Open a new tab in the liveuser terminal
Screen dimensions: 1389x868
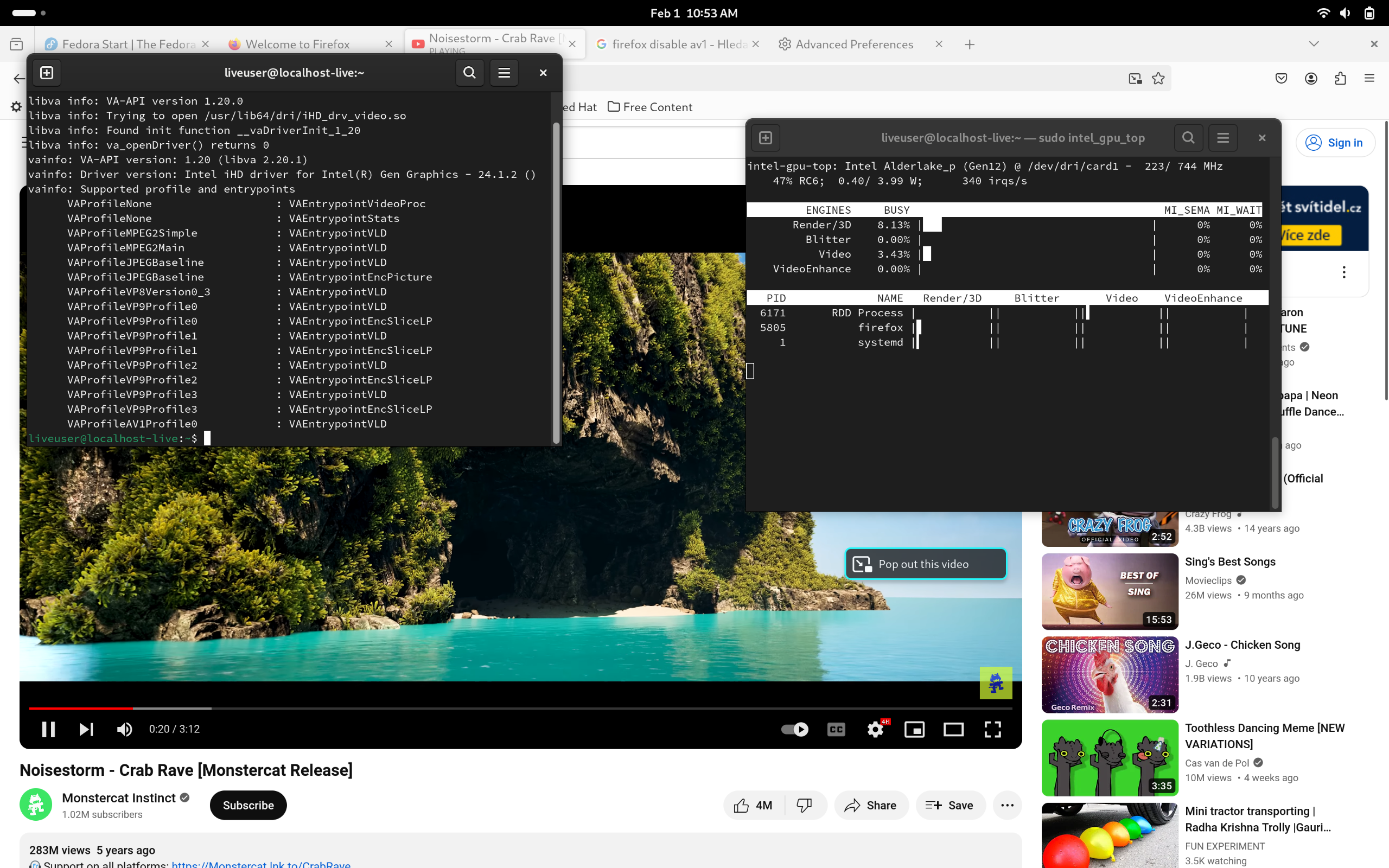tap(47, 73)
